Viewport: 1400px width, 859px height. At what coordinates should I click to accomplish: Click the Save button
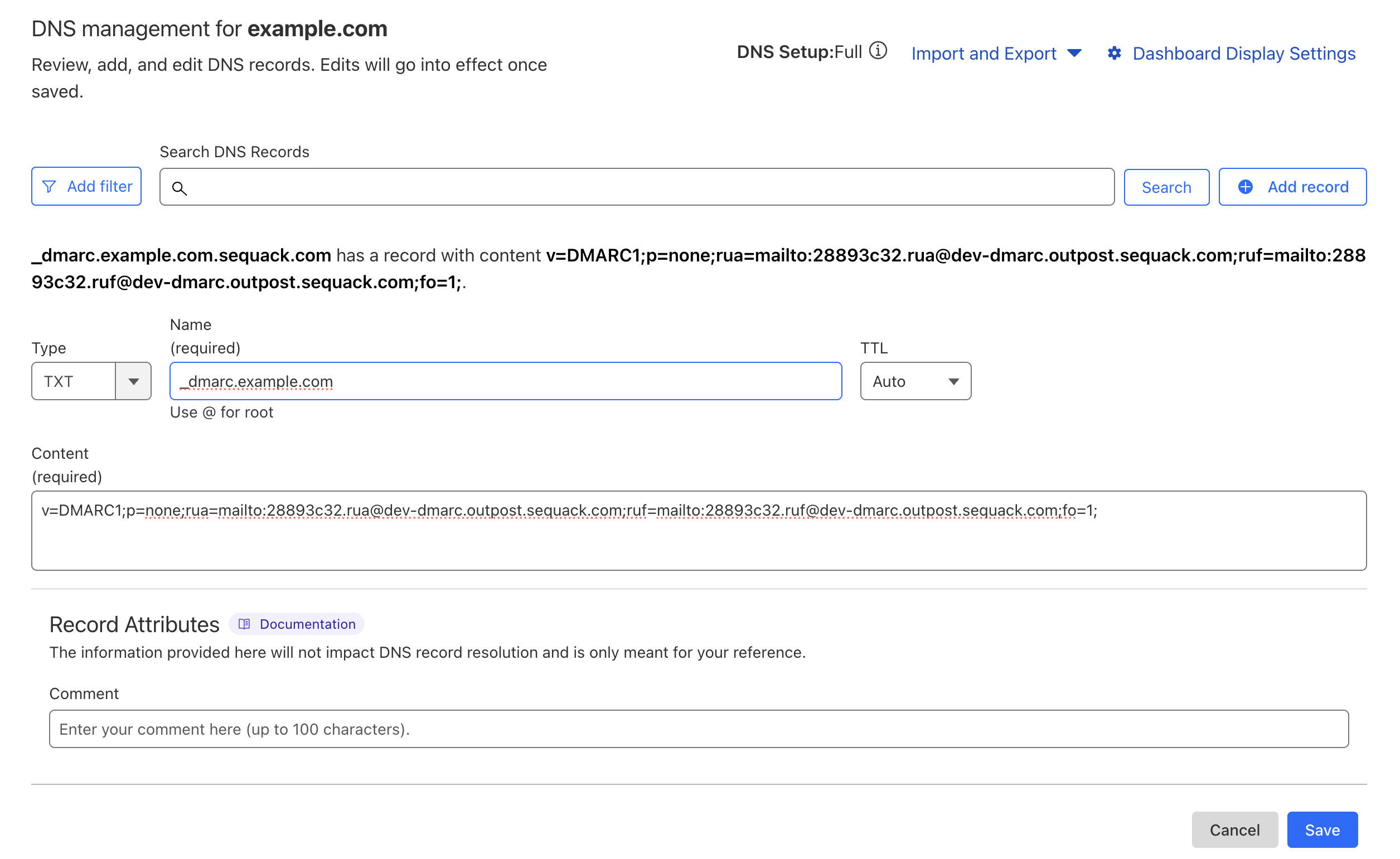[x=1321, y=829]
